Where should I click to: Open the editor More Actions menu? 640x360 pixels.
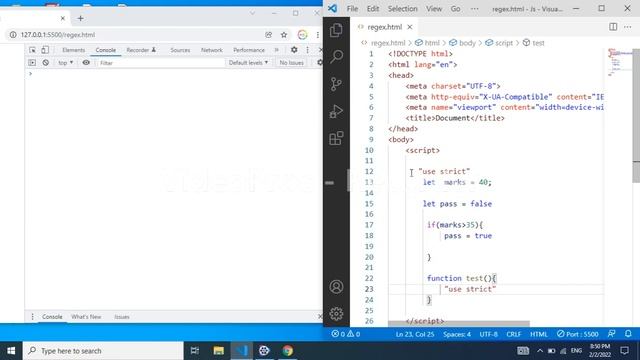pos(627,27)
